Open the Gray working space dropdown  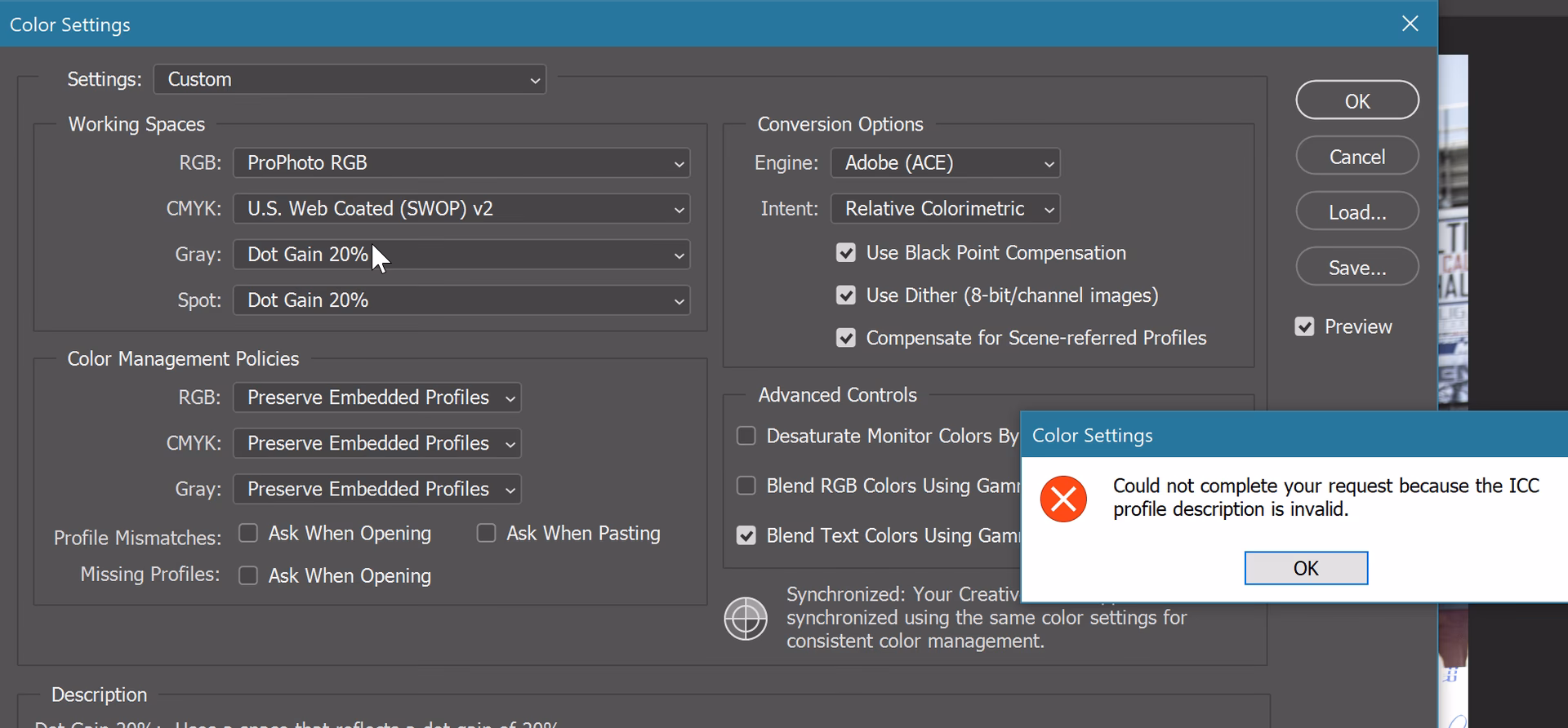pyautogui.click(x=461, y=254)
